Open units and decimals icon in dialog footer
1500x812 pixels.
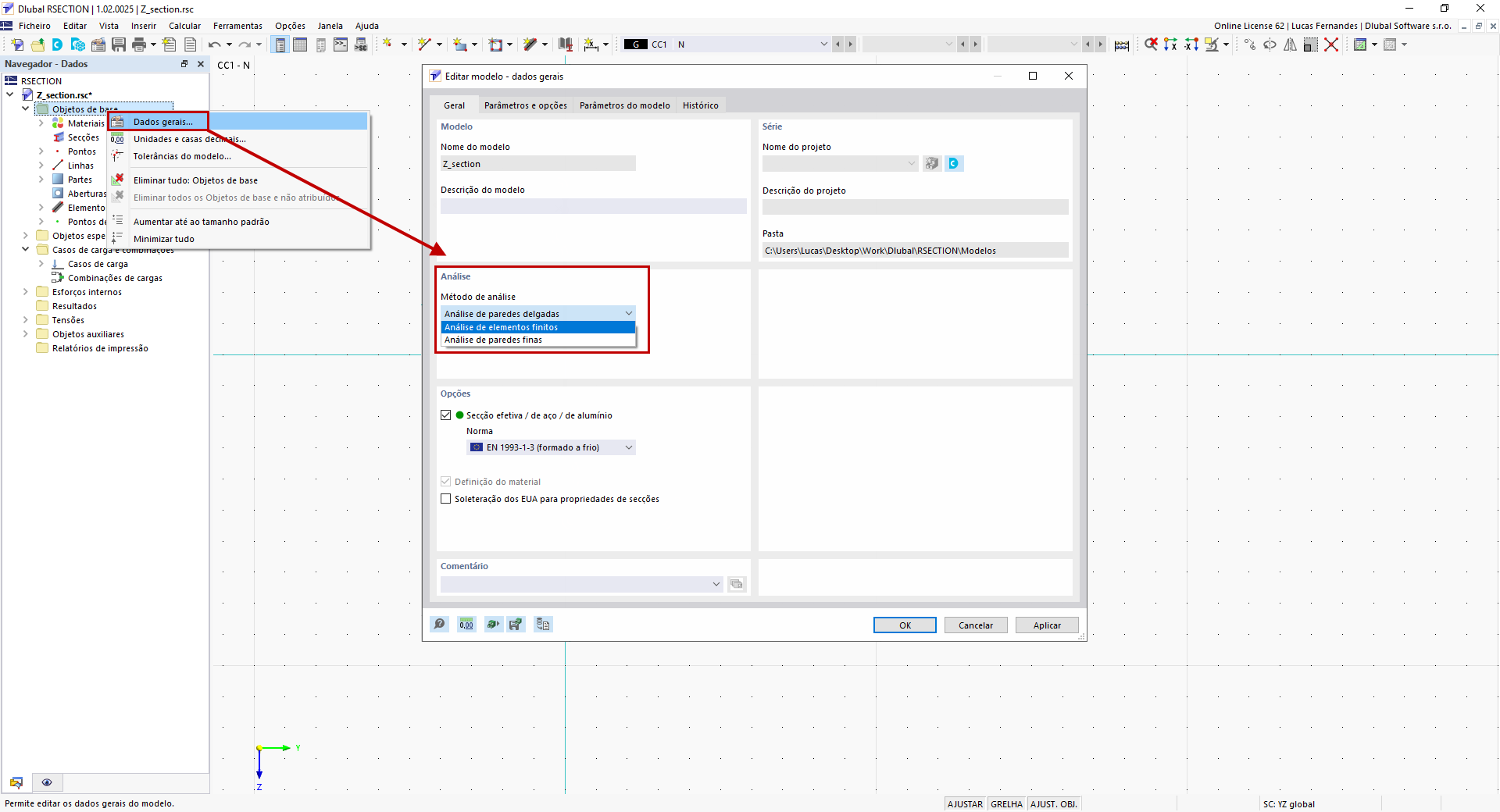[466, 625]
